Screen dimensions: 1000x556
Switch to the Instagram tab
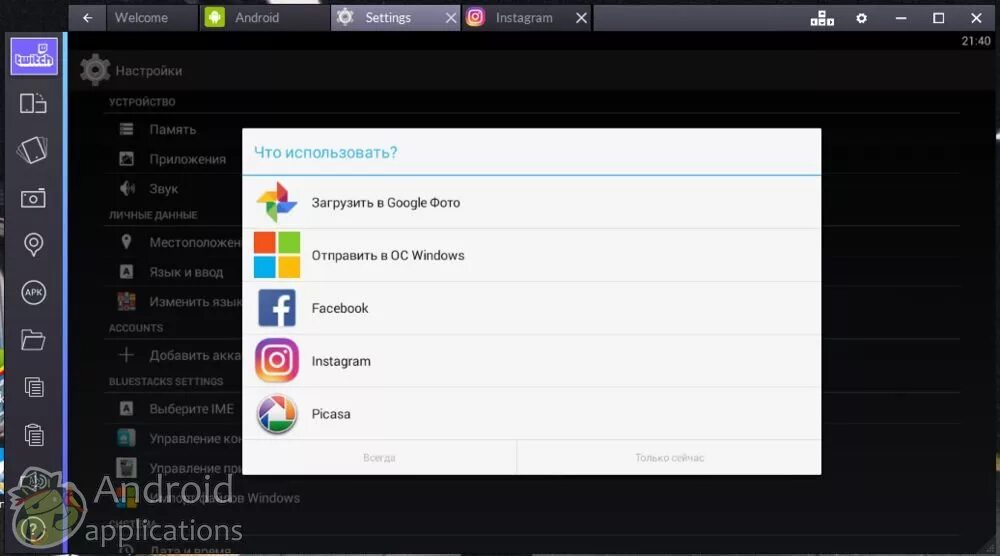[524, 18]
